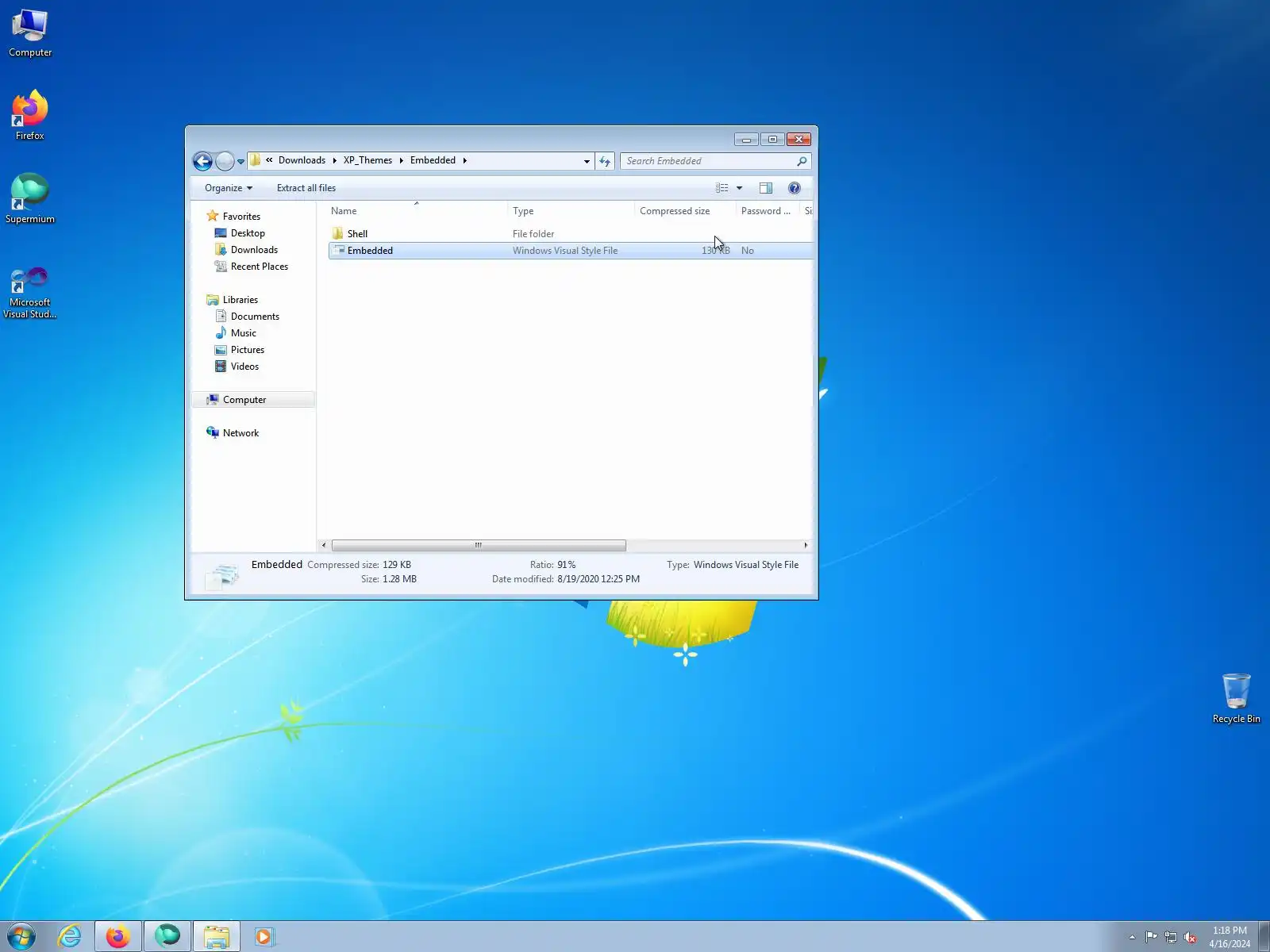
Task: Click the Downloads breadcrumb in address bar
Action: [302, 160]
